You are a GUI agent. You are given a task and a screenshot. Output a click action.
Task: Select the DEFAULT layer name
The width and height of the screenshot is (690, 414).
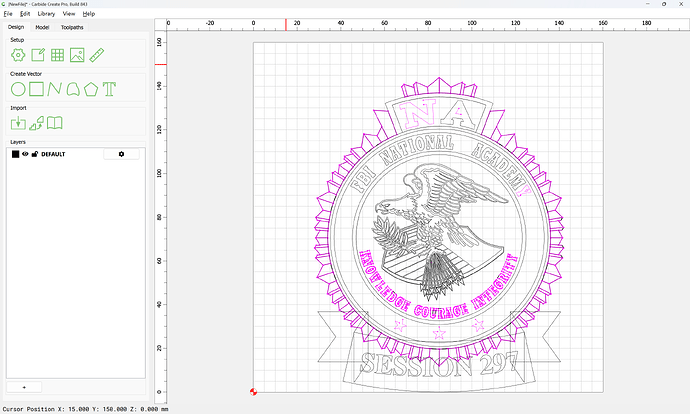pyautogui.click(x=53, y=154)
